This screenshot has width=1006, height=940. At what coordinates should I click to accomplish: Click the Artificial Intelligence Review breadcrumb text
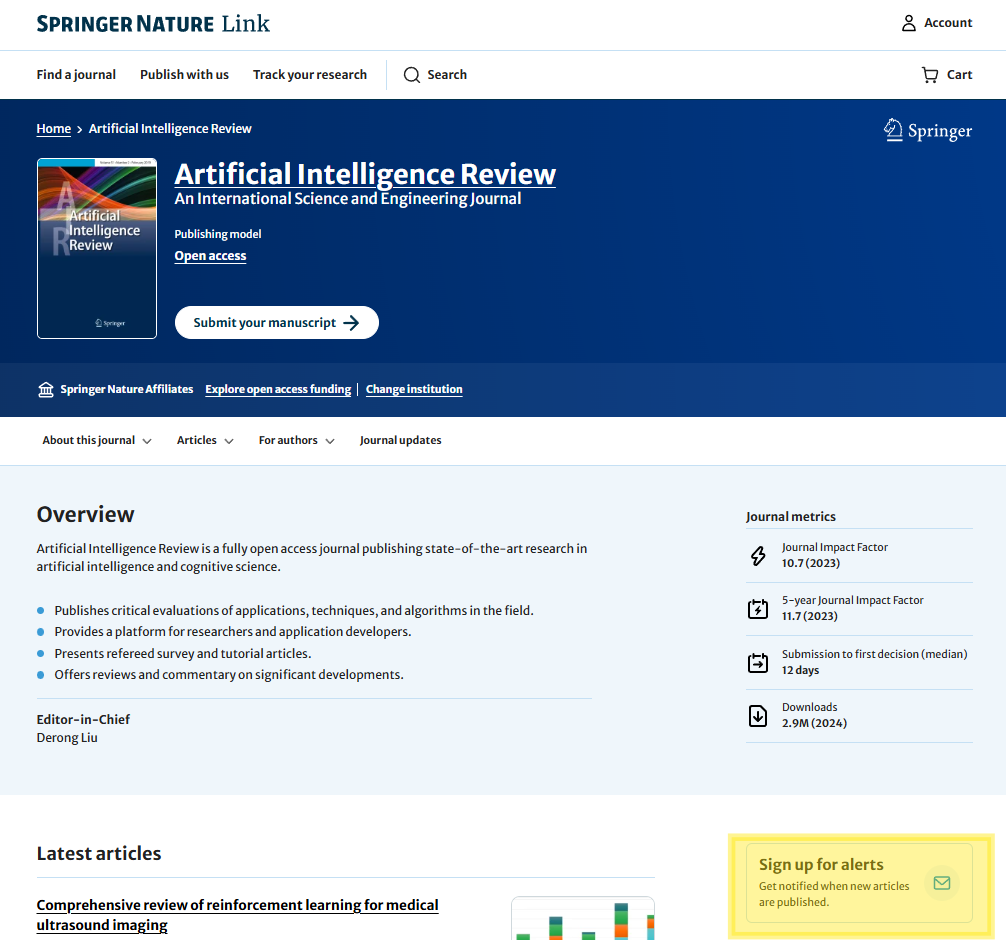click(170, 128)
